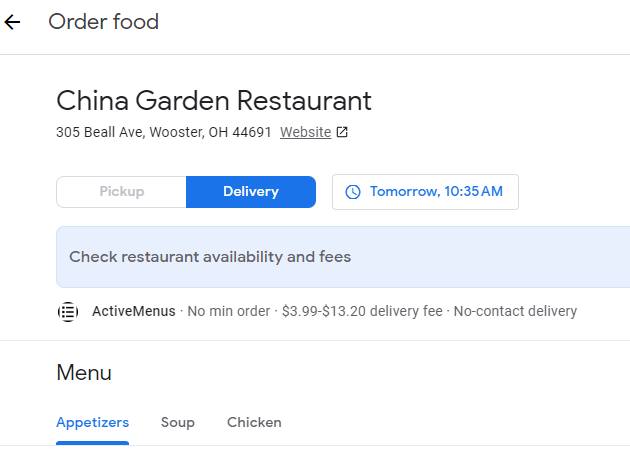Click the 305 Beall Ave address text
Image resolution: width=630 pixels, height=464 pixels.
[163, 132]
